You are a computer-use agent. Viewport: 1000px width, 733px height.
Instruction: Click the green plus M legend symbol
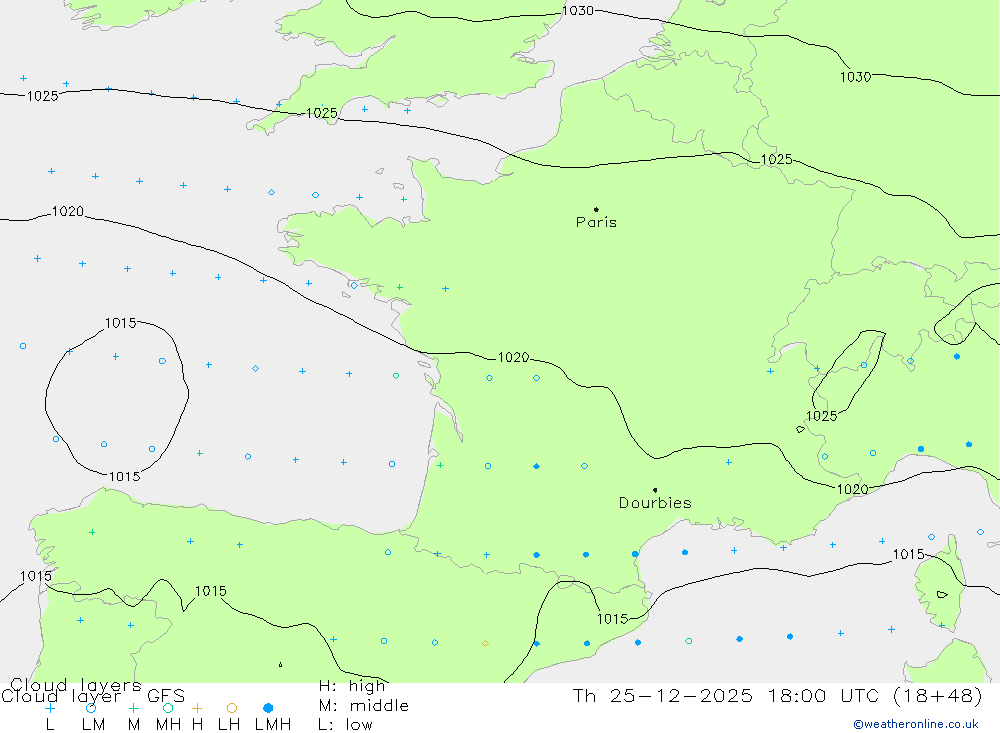pos(133,708)
